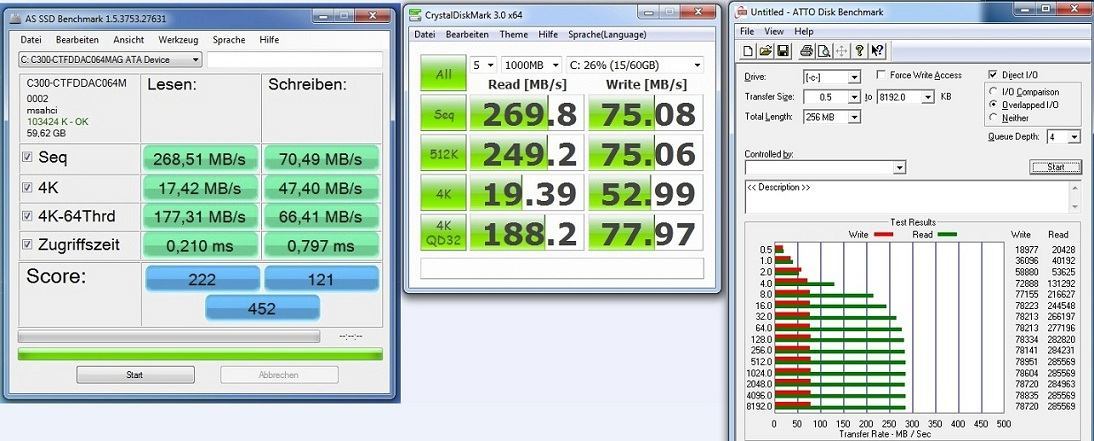Click the blank text field beside AS SSD drive selector
Screen dimensions: 1094x441
click(294, 60)
